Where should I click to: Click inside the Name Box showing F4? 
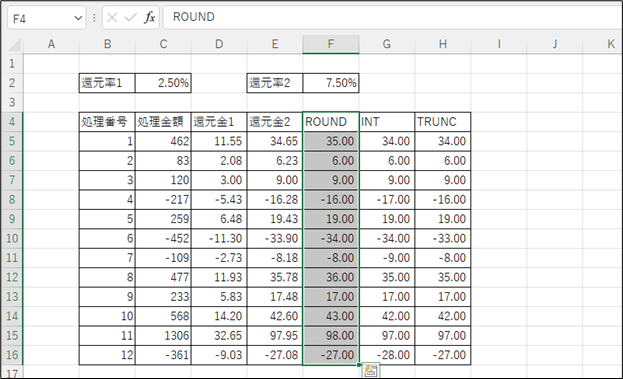[x=40, y=18]
